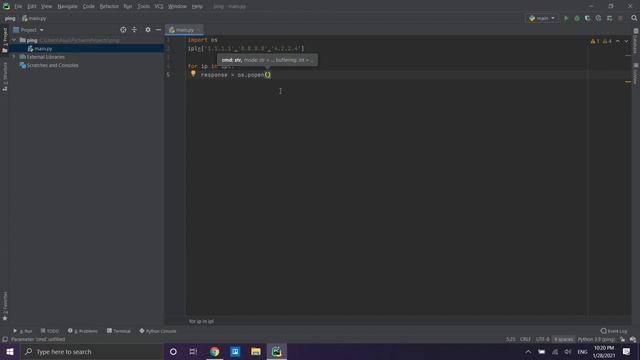Open the Tools menu
Image resolution: width=640 pixels, height=360 pixels.
click(143, 7)
